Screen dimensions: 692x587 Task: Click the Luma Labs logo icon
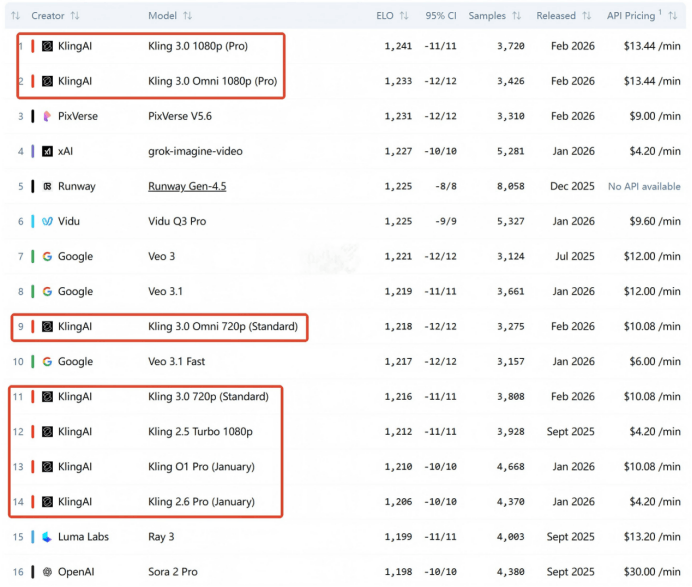point(47,537)
